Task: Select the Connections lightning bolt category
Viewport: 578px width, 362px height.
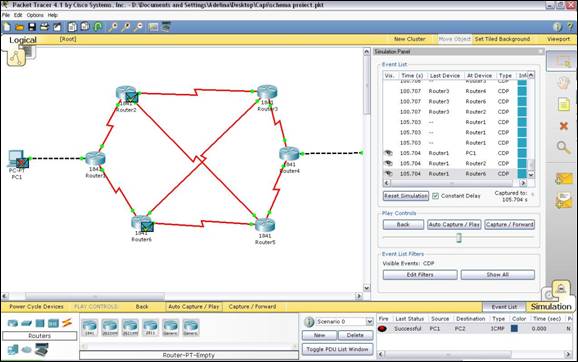Action: 67,323
